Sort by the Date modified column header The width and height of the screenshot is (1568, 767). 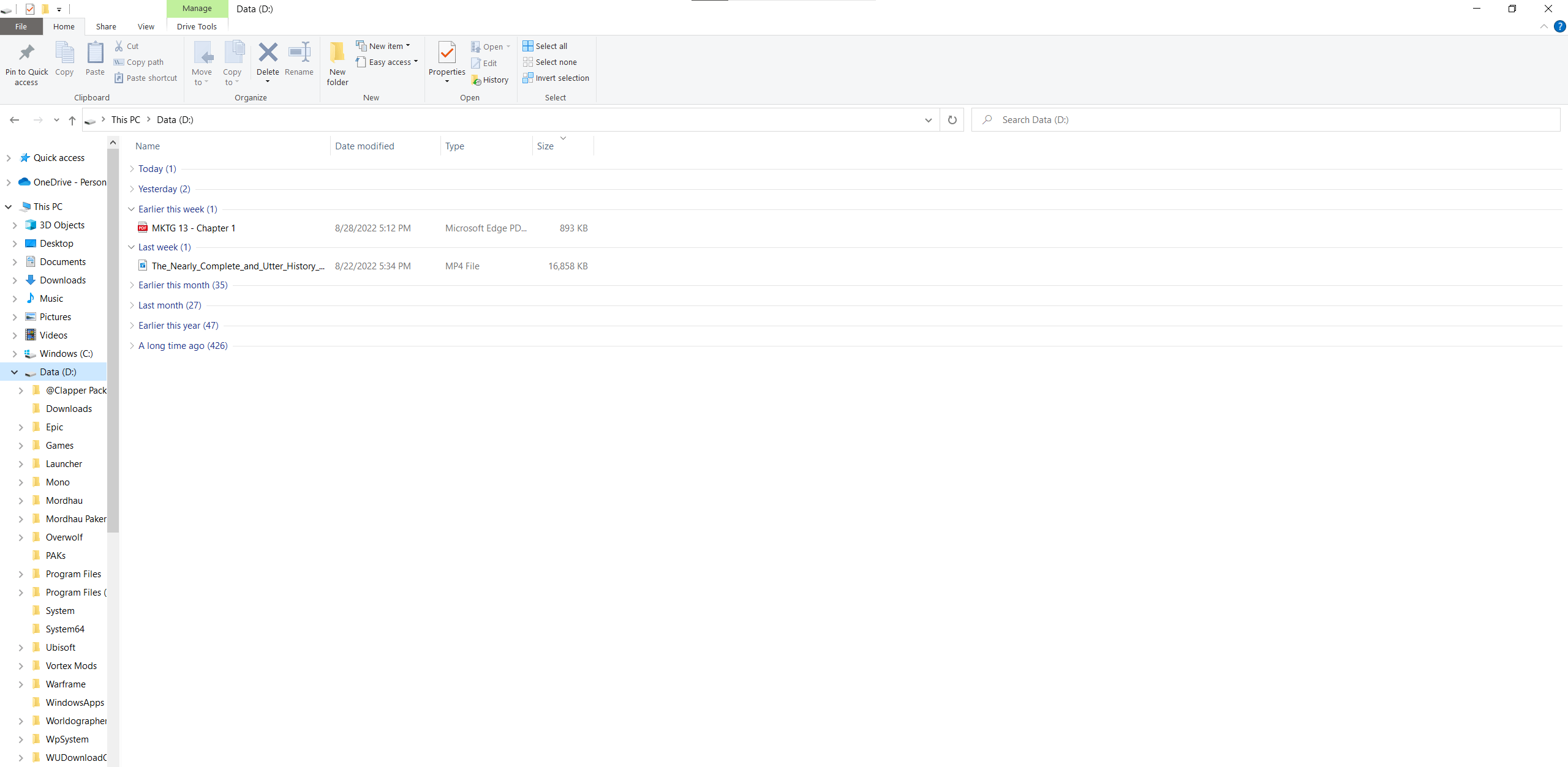pyautogui.click(x=364, y=146)
